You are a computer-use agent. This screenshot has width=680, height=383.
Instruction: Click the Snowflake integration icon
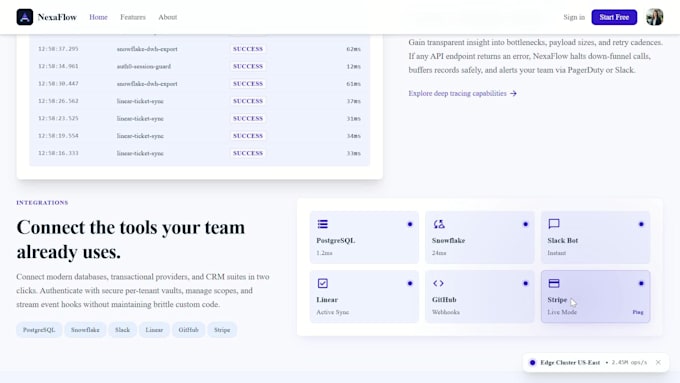[439, 224]
